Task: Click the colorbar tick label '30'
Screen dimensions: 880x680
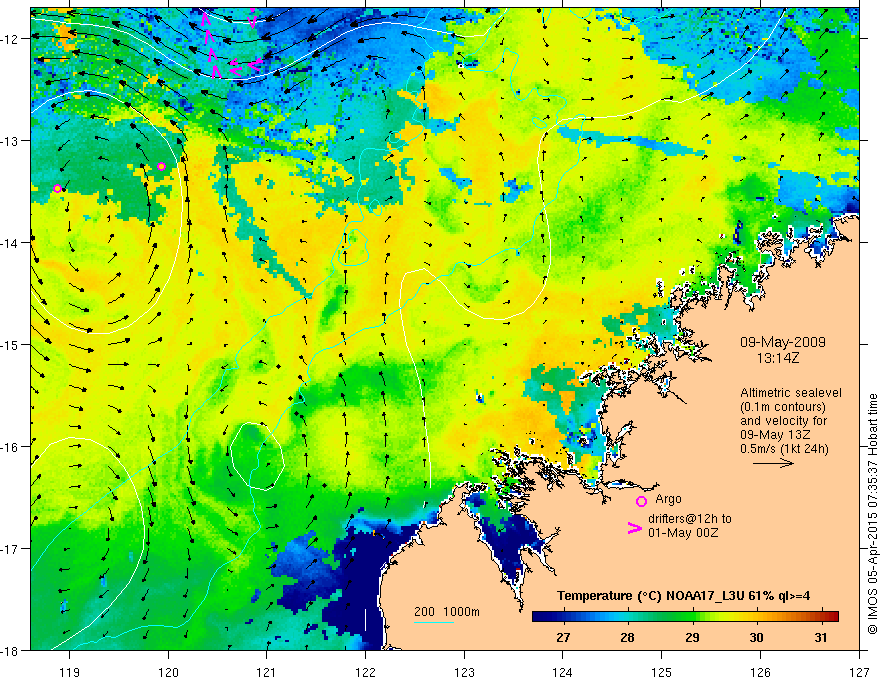Action: [x=757, y=637]
